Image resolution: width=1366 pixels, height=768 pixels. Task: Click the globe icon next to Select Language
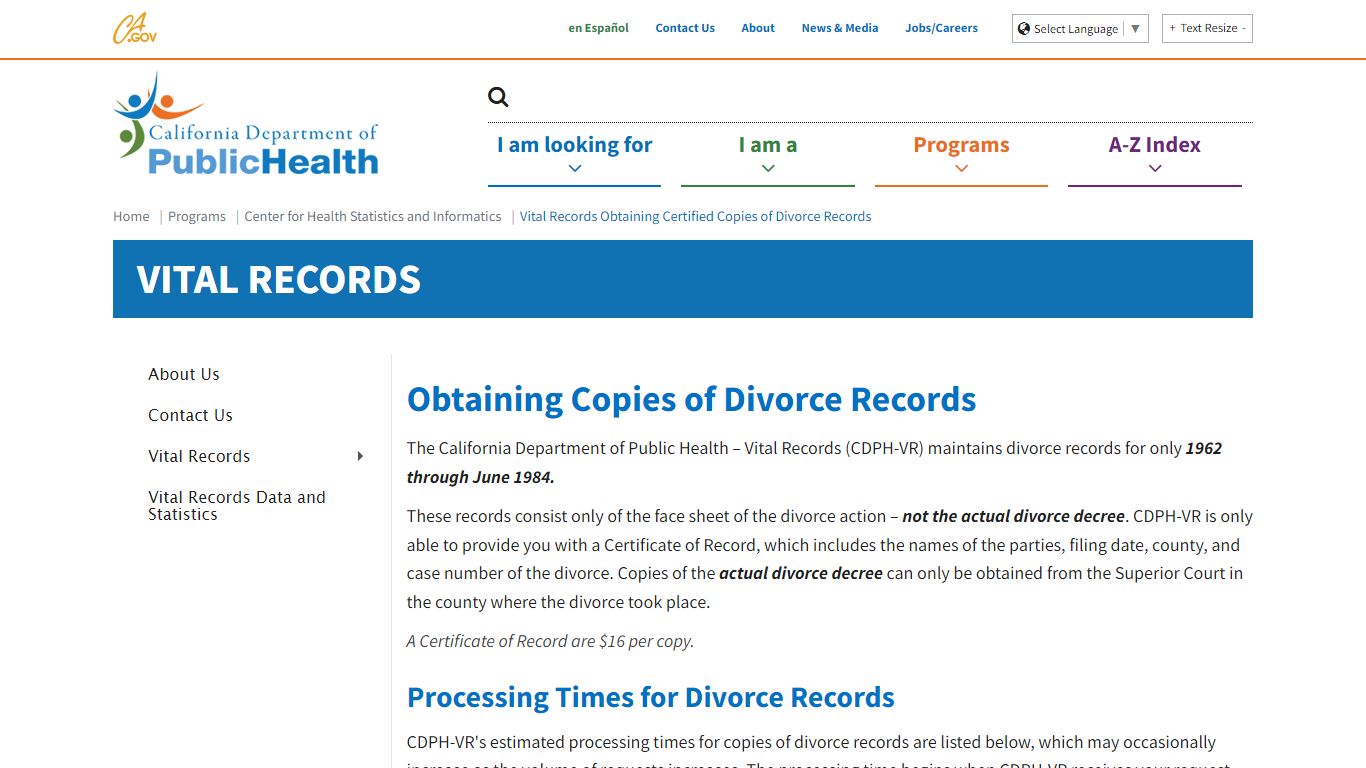(1022, 28)
